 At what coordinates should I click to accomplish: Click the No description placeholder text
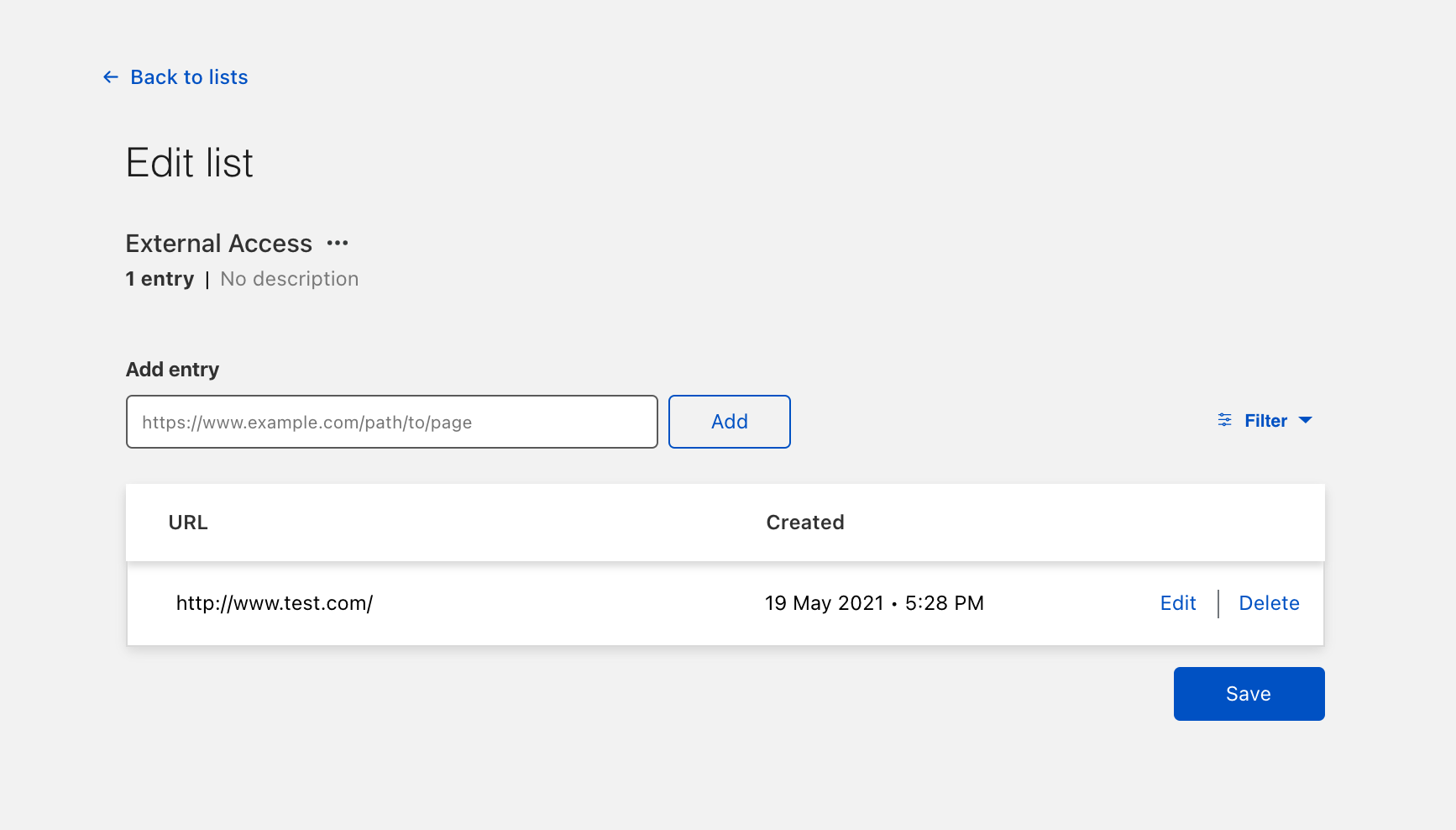click(289, 278)
